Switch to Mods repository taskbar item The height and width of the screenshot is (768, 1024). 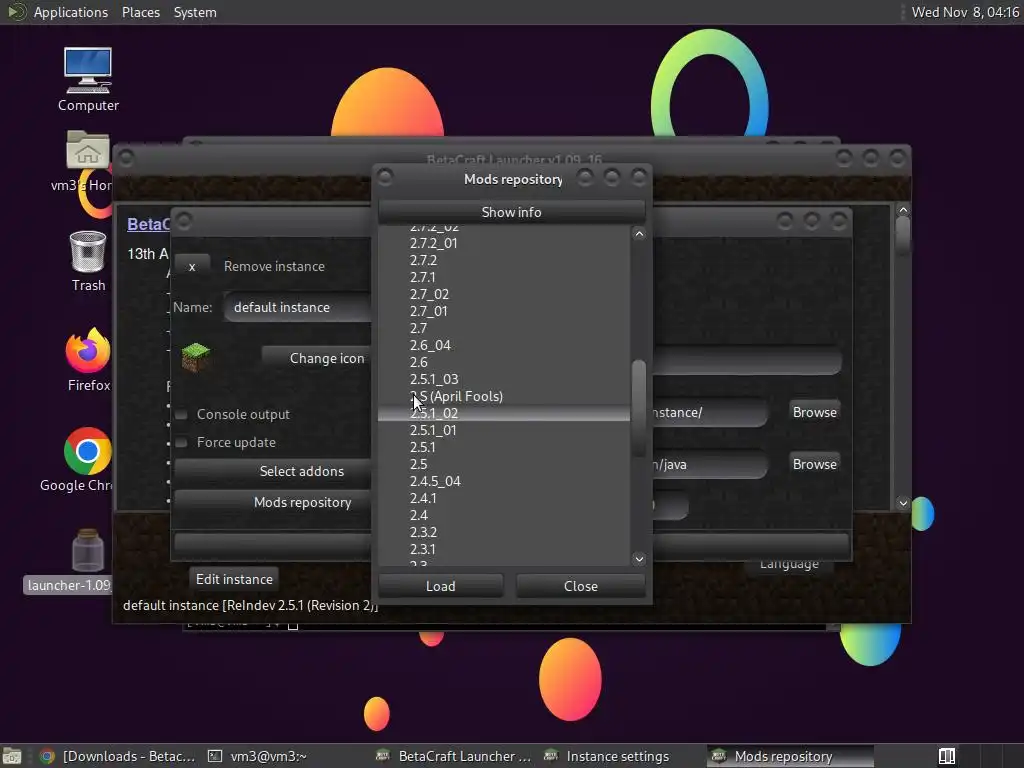coord(790,756)
